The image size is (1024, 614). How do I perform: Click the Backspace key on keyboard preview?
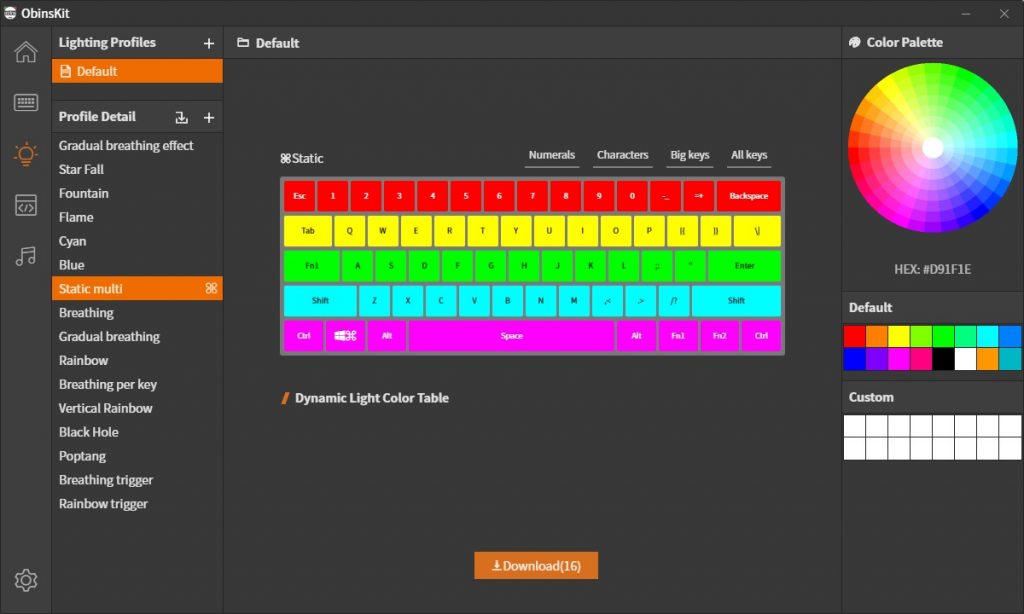coord(748,196)
